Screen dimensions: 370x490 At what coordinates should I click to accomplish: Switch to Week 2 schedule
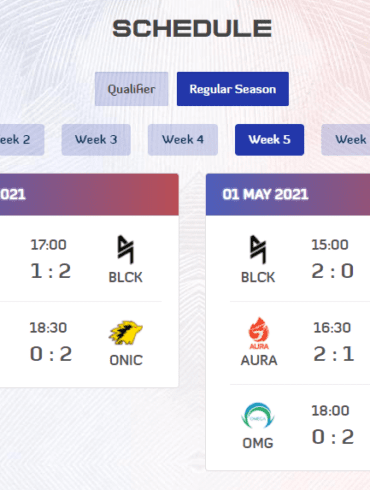(x=20, y=140)
